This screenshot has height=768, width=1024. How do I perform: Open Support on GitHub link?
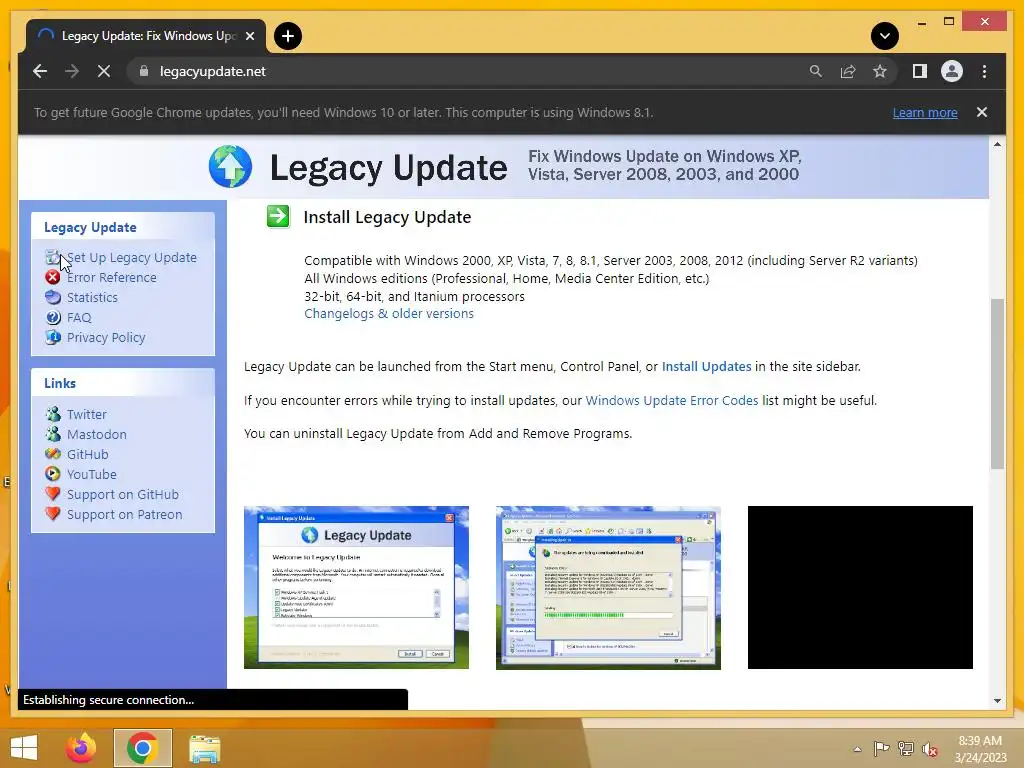pos(123,494)
